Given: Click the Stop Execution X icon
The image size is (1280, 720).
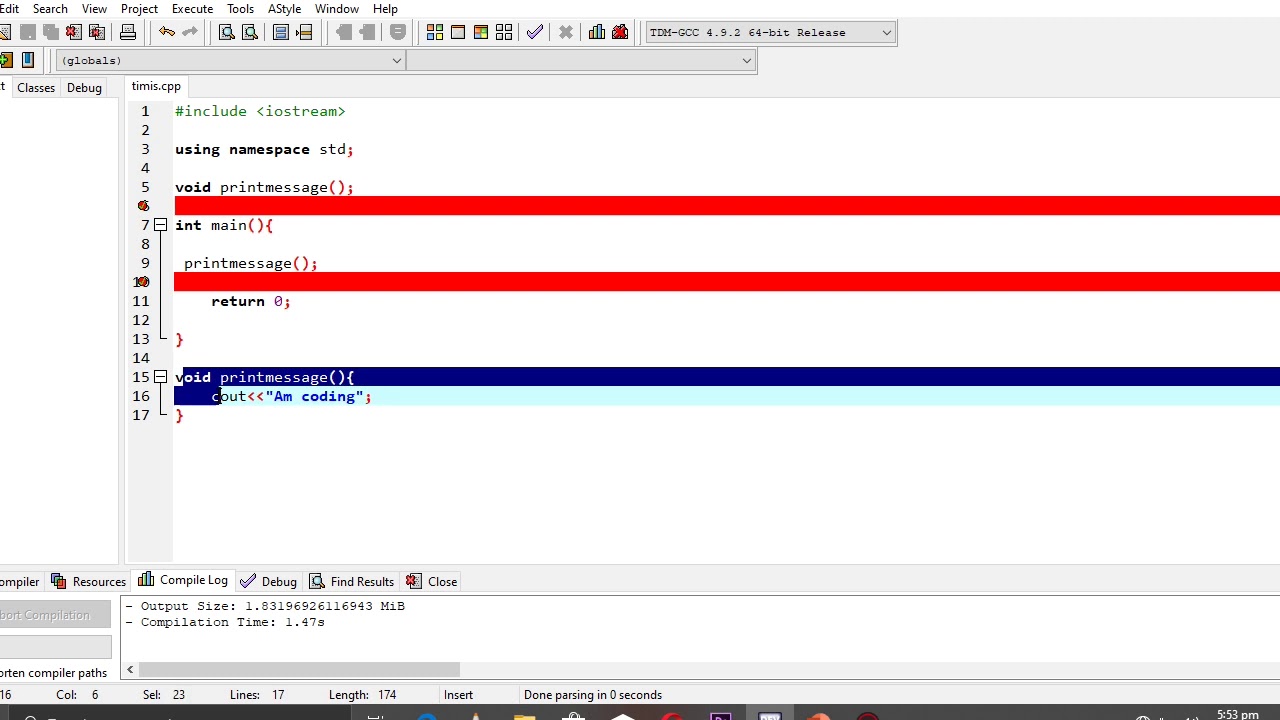Looking at the screenshot, I should click(566, 32).
